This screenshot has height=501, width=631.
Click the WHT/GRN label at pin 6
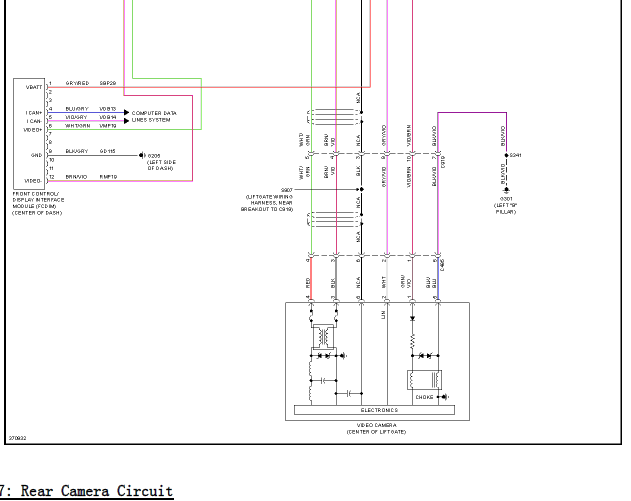(78, 126)
